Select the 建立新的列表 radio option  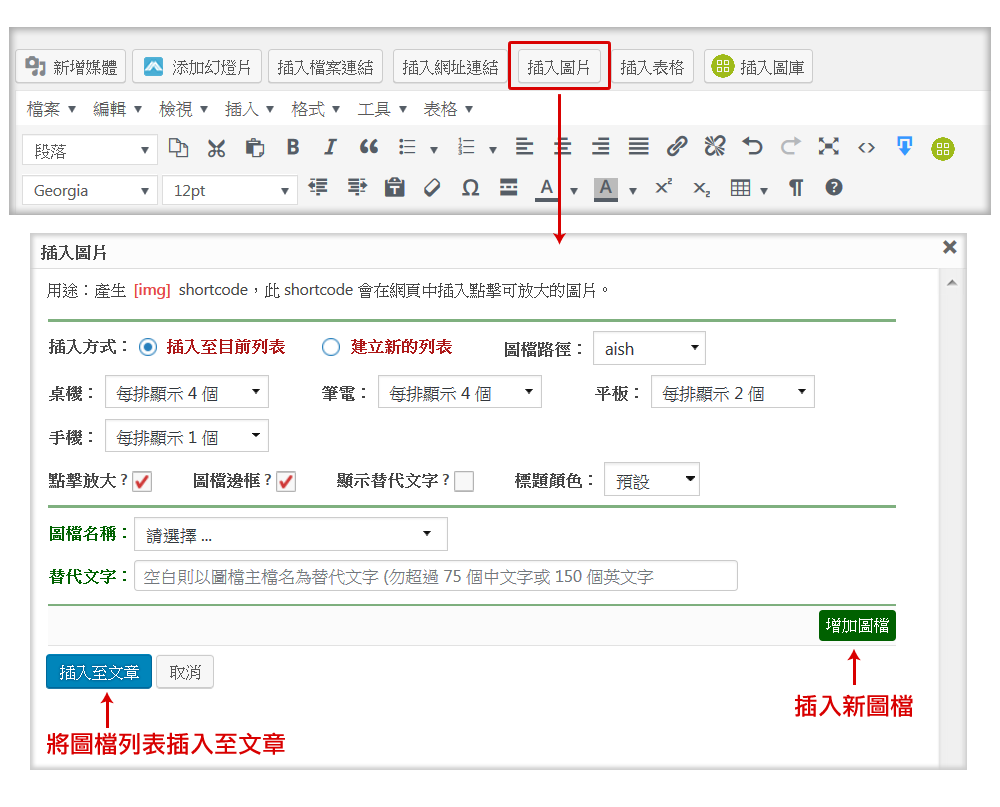(330, 347)
